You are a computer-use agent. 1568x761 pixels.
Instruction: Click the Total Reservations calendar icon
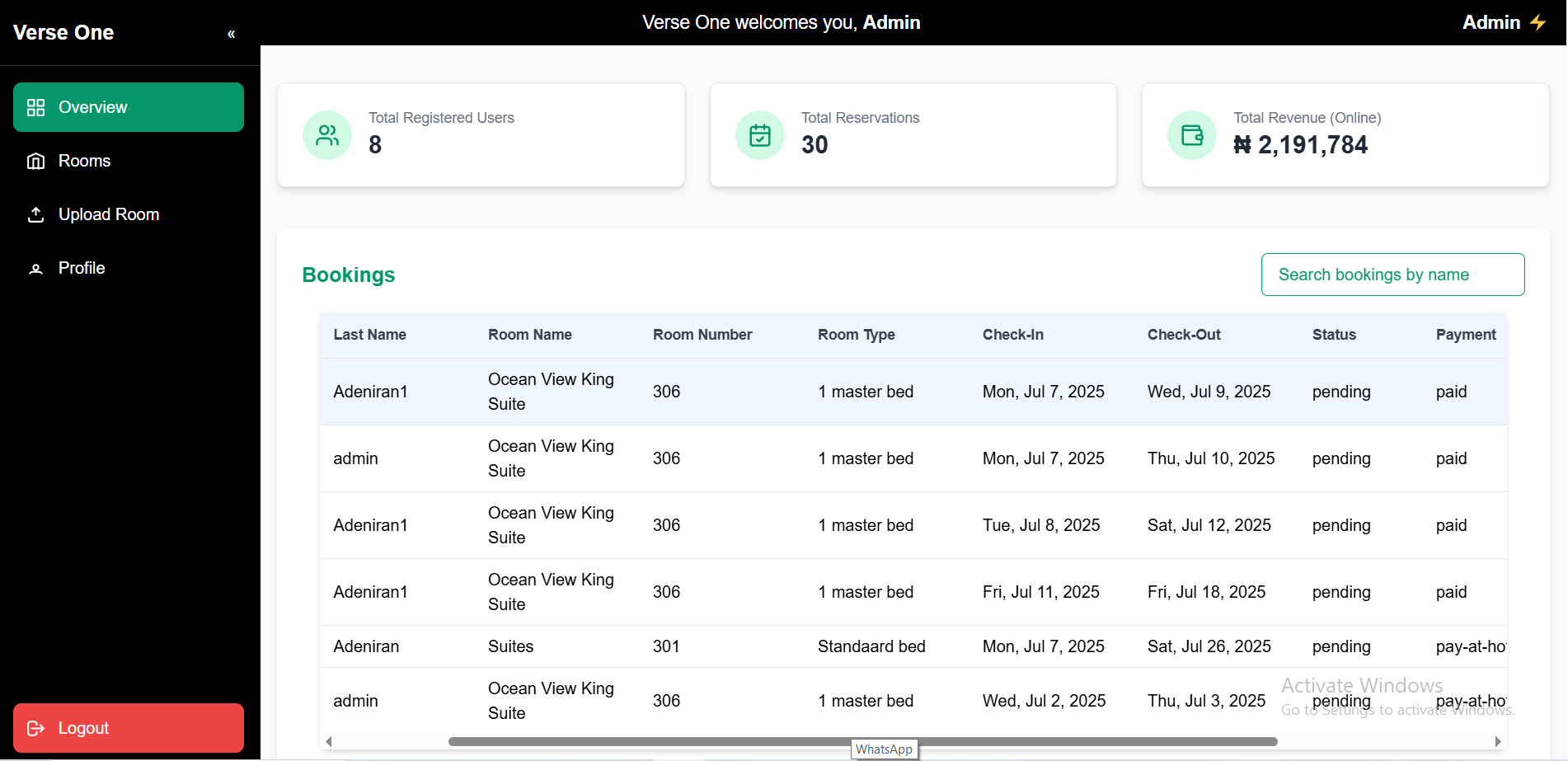759,135
